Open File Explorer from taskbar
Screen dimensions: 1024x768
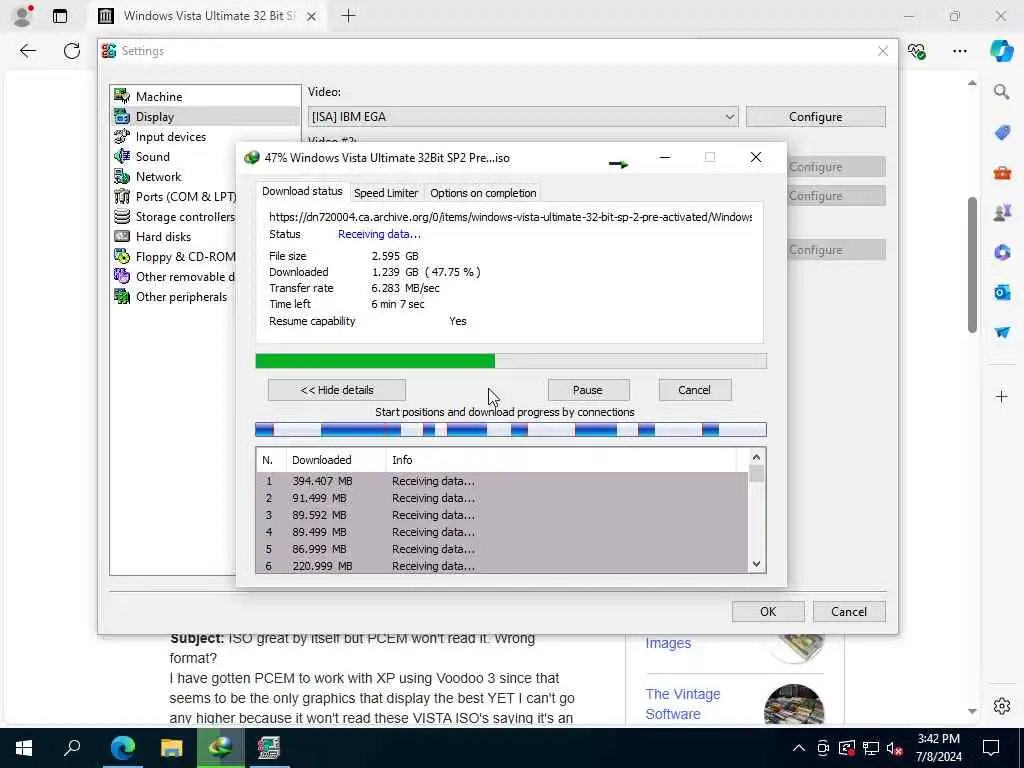tap(172, 748)
